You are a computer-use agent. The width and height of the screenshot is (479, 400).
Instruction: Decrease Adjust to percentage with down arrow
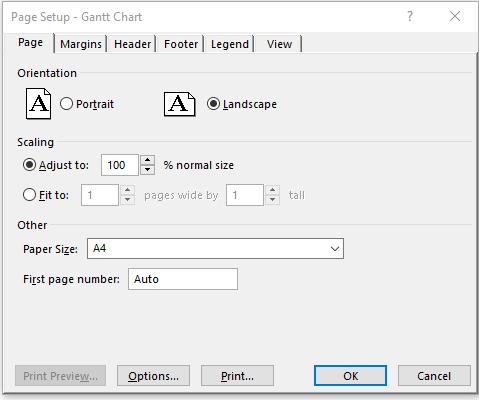147,170
